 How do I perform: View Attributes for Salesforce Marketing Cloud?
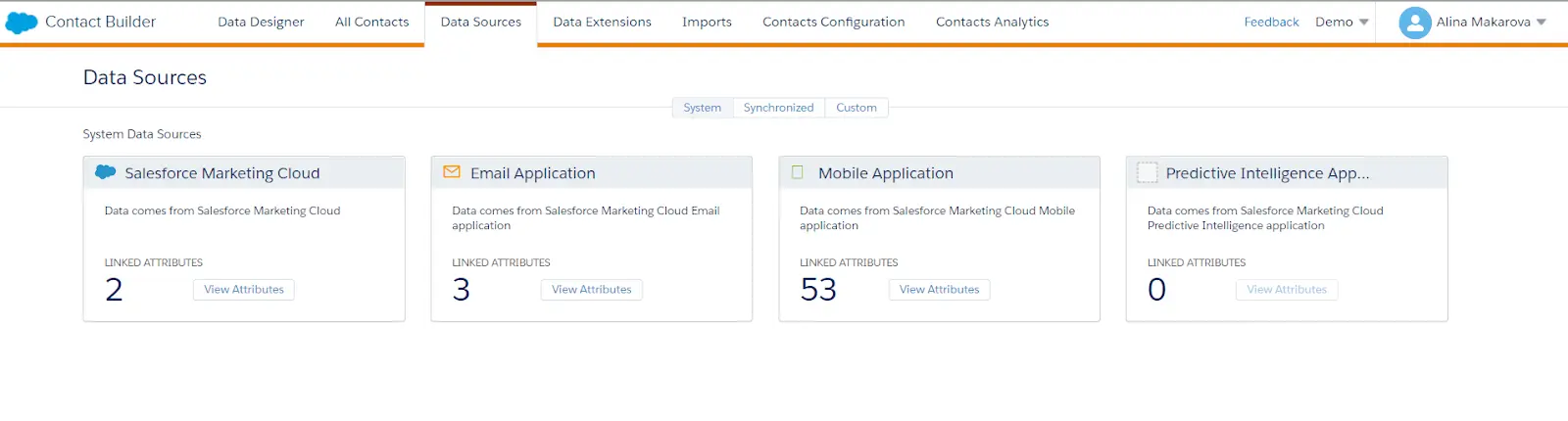244,290
